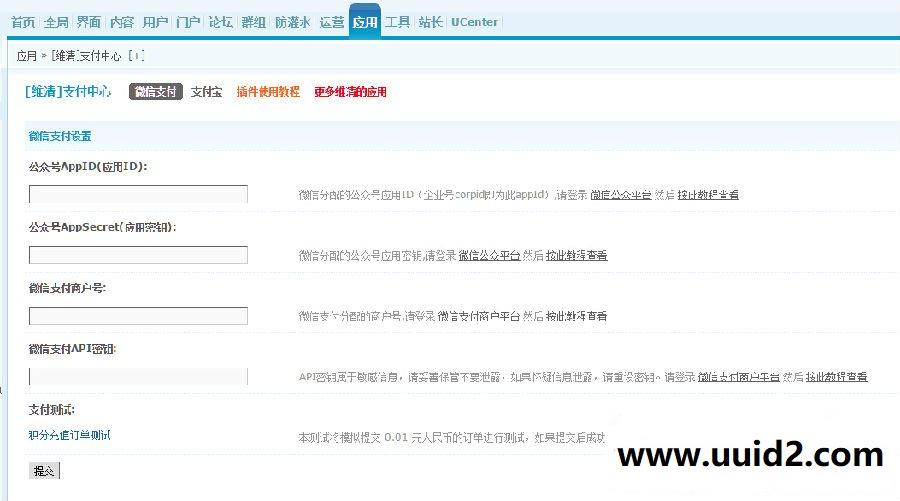Click 按此教程查看 link in API密钥 row

pyautogui.click(x=837, y=378)
